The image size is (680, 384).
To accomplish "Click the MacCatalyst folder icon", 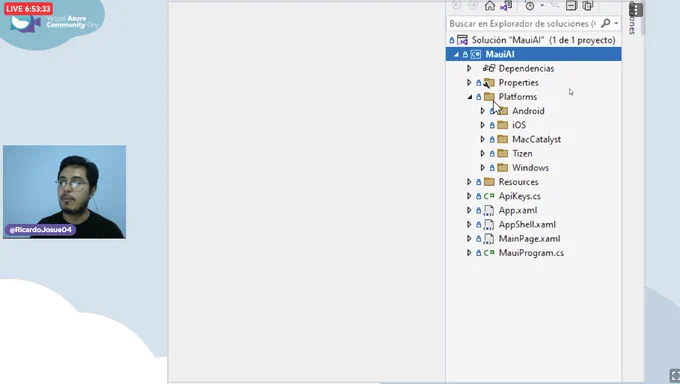I will point(503,139).
